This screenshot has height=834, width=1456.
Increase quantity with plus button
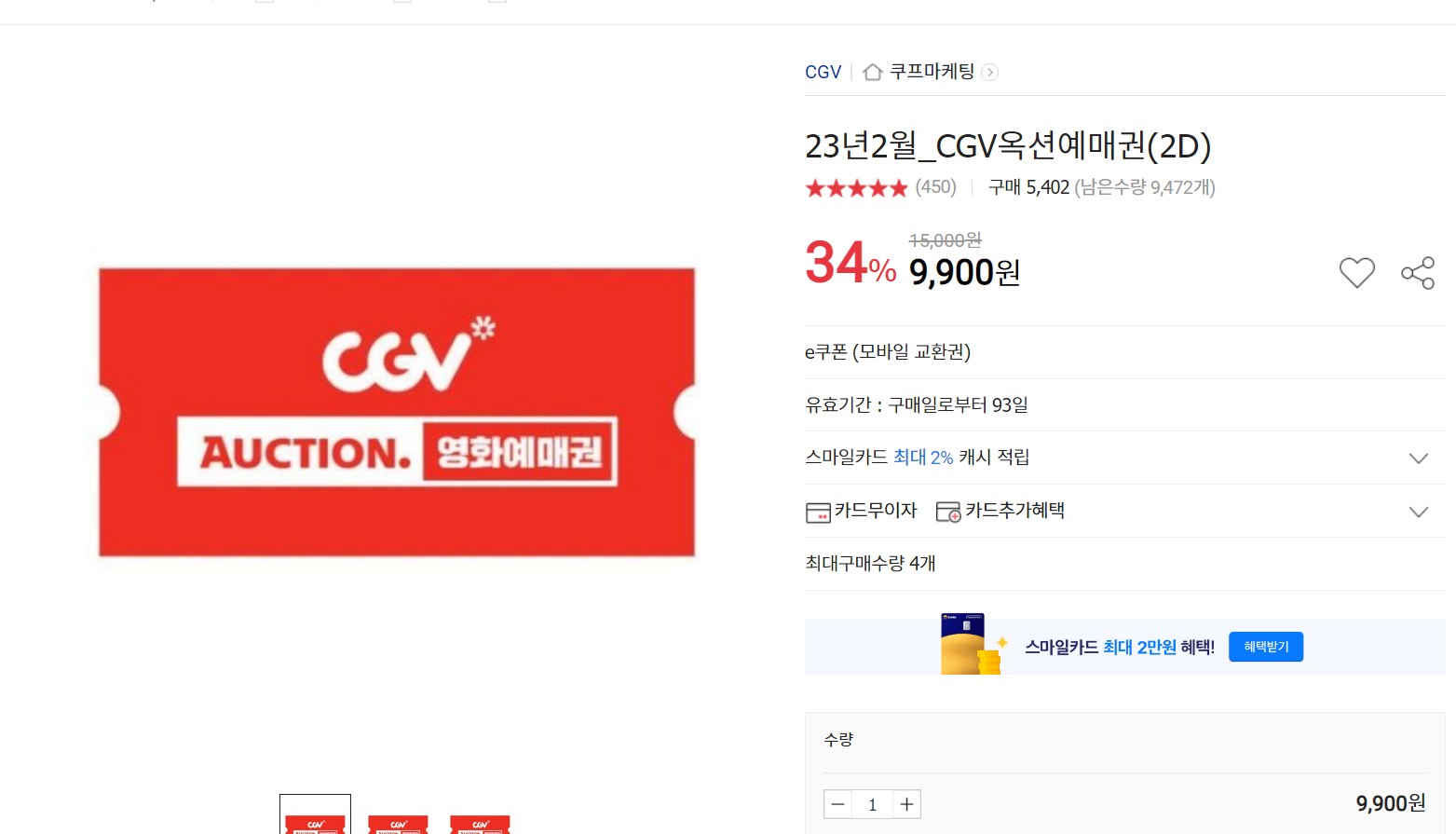click(x=906, y=804)
